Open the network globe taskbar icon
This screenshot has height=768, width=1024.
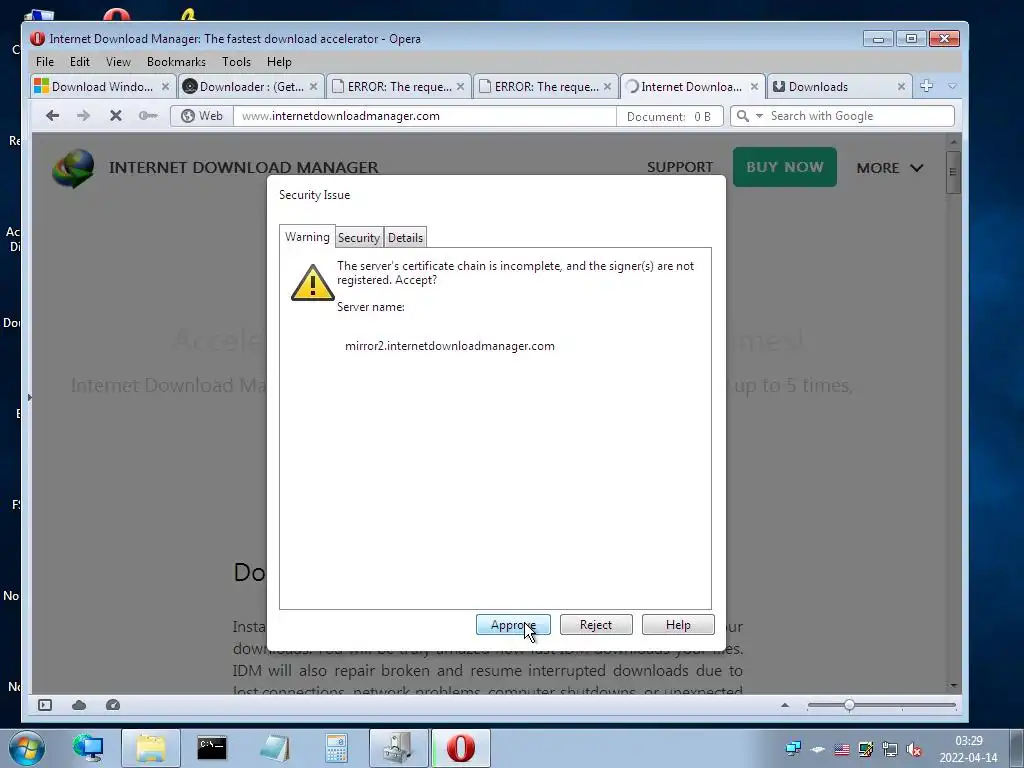pyautogui.click(x=88, y=748)
